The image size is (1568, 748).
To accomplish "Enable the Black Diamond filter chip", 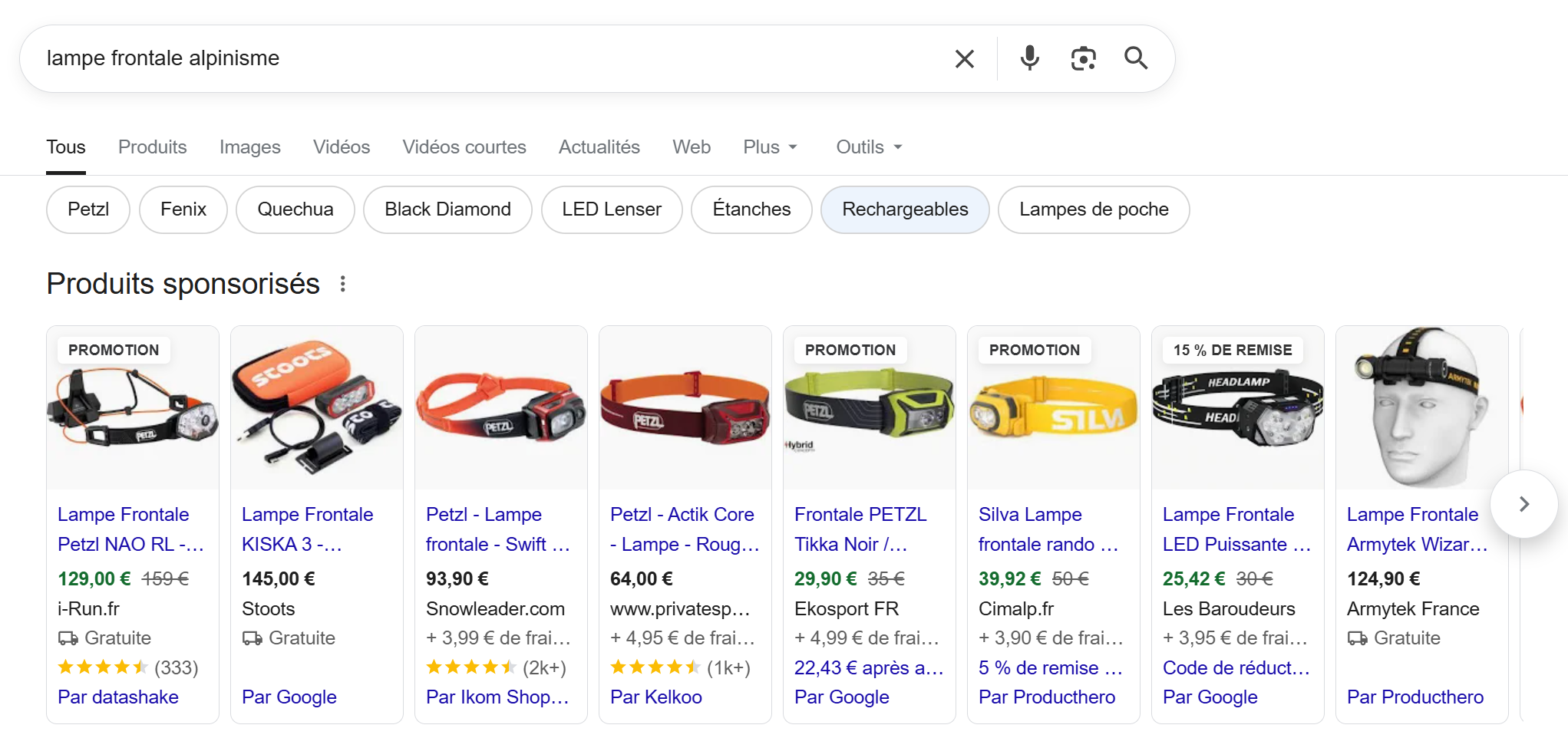I will [447, 209].
